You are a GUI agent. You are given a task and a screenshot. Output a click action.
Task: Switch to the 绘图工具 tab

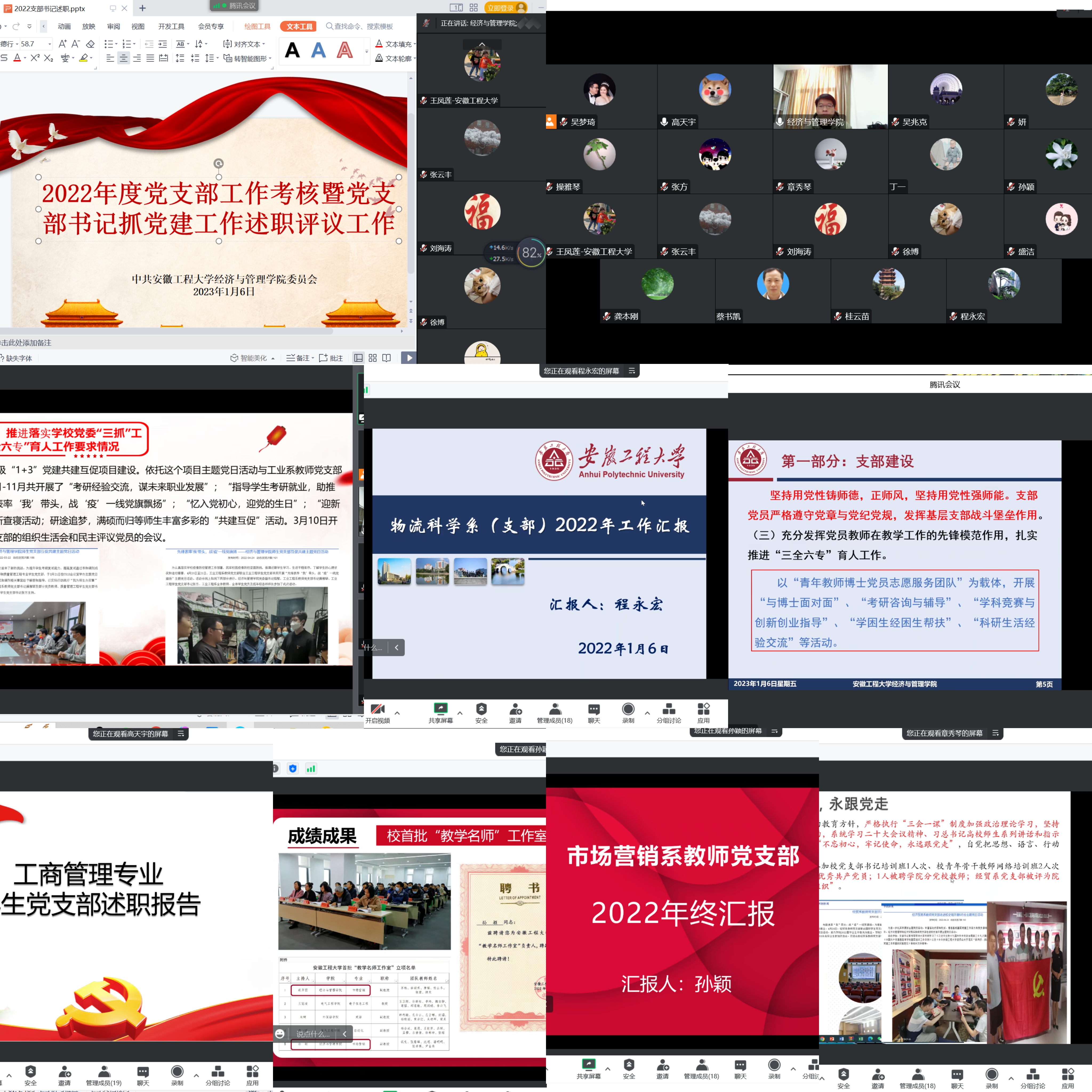click(257, 27)
